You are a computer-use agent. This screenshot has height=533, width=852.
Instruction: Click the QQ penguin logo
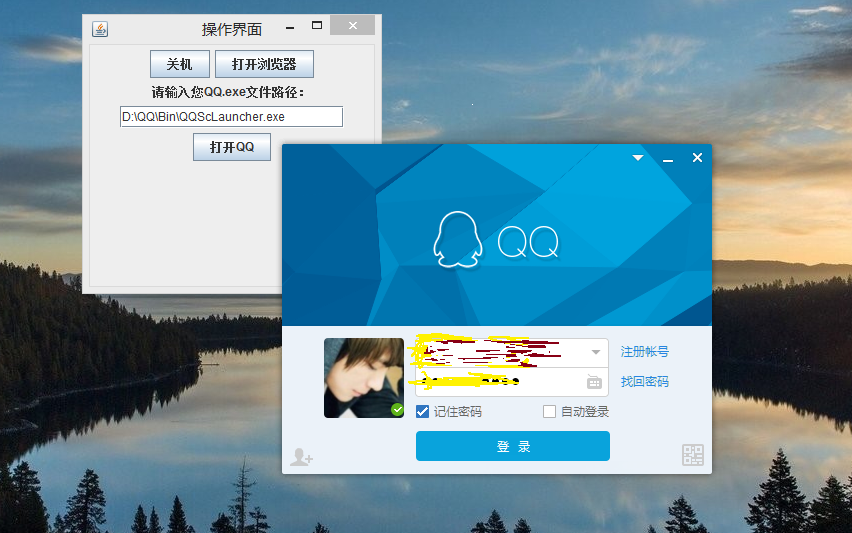click(458, 240)
